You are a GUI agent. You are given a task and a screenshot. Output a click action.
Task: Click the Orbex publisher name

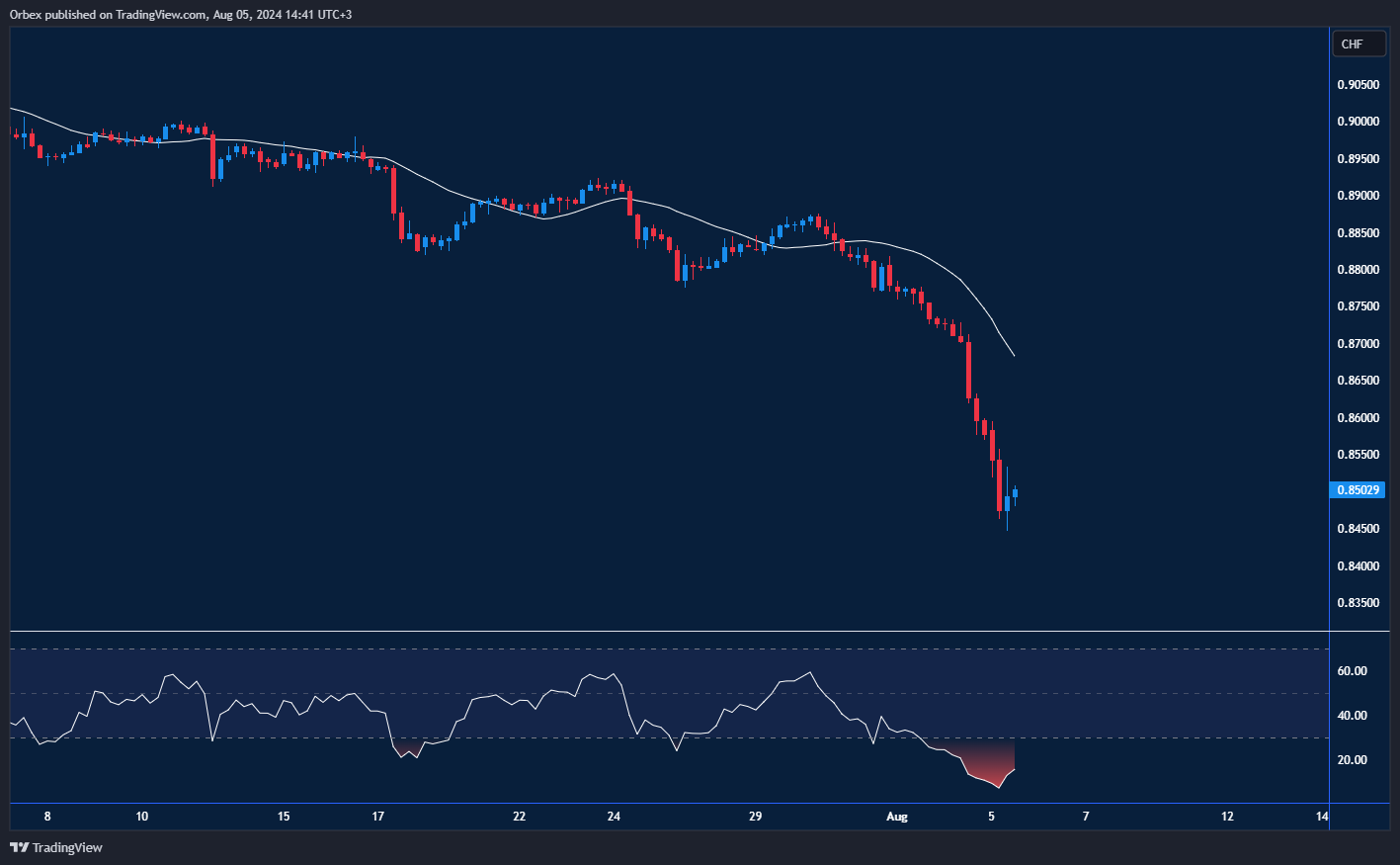pyautogui.click(x=25, y=14)
